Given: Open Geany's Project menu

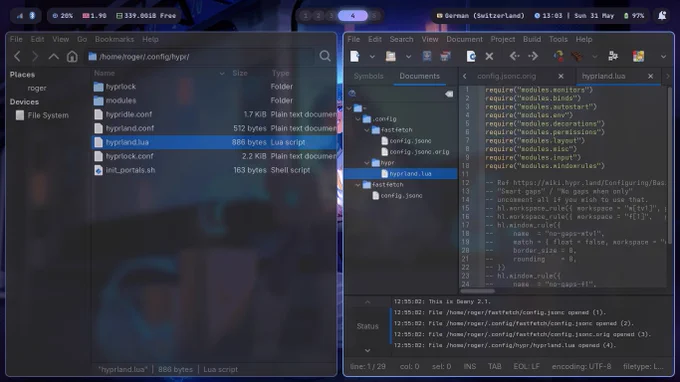Looking at the screenshot, I should [503, 39].
